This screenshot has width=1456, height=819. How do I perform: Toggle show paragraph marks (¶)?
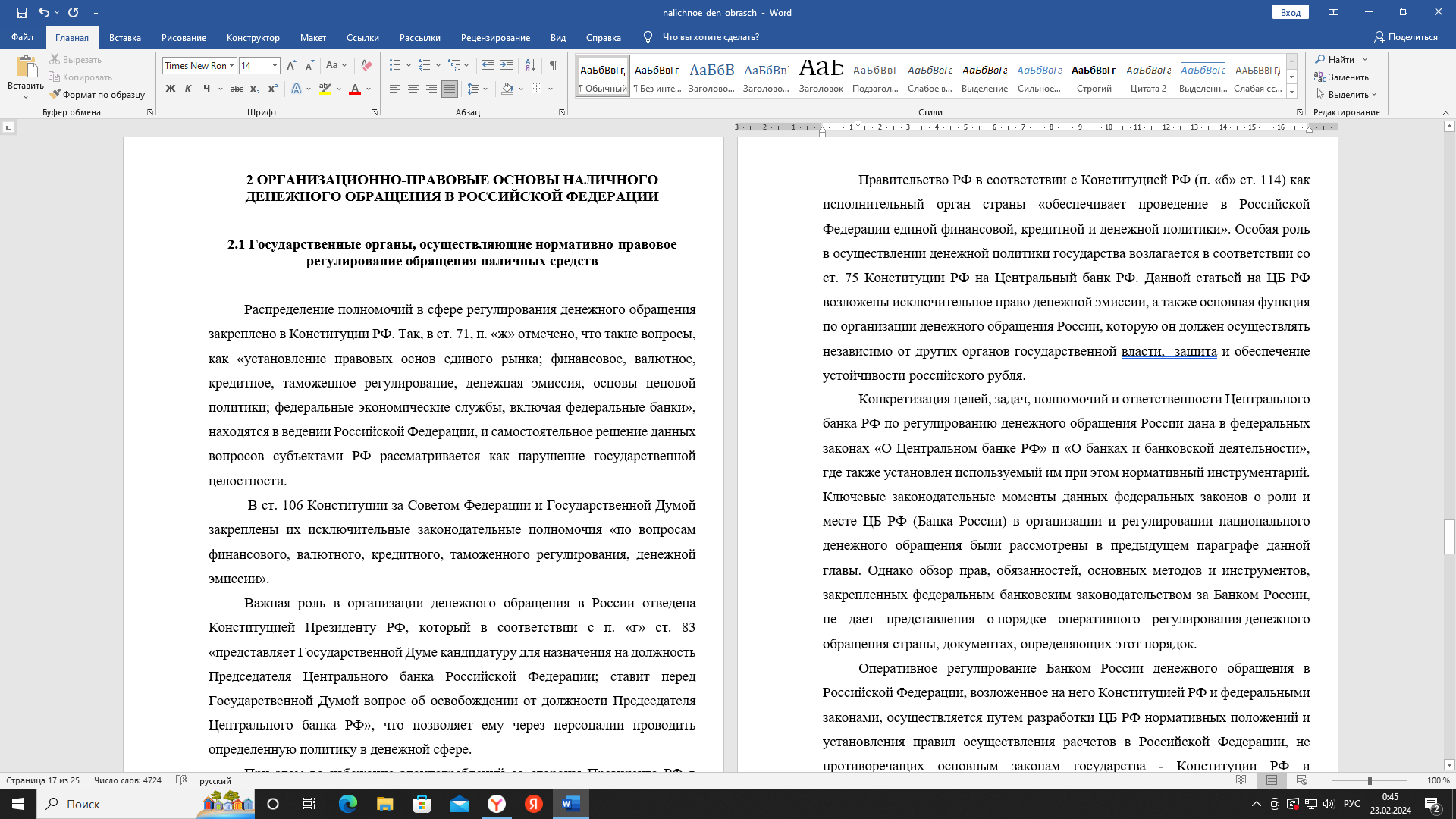click(x=554, y=66)
